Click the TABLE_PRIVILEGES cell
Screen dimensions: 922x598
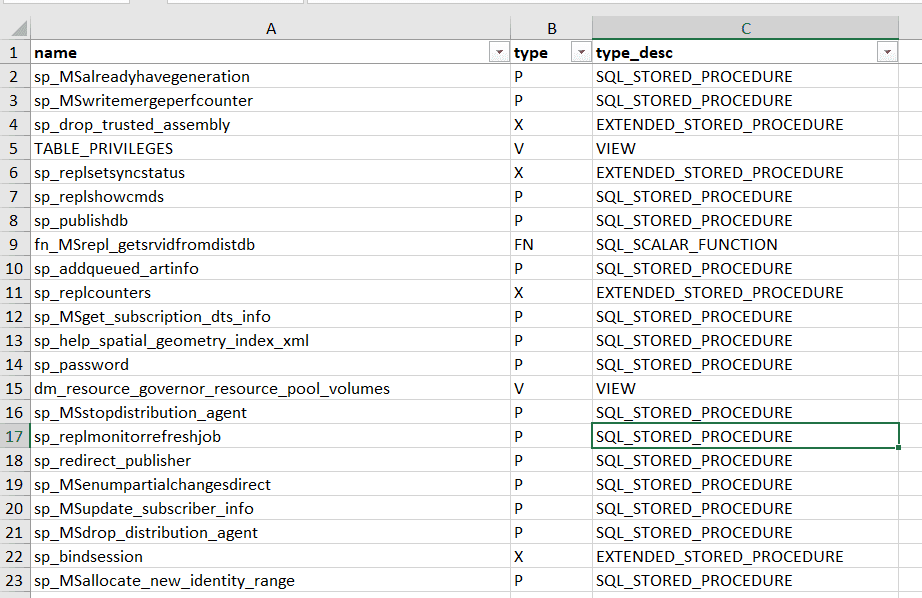pos(270,148)
